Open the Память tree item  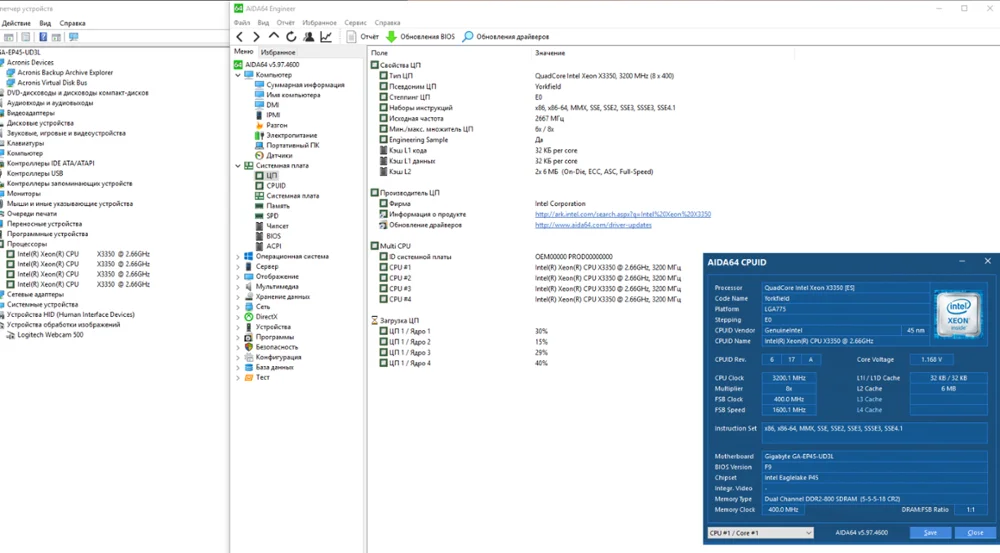(x=278, y=206)
